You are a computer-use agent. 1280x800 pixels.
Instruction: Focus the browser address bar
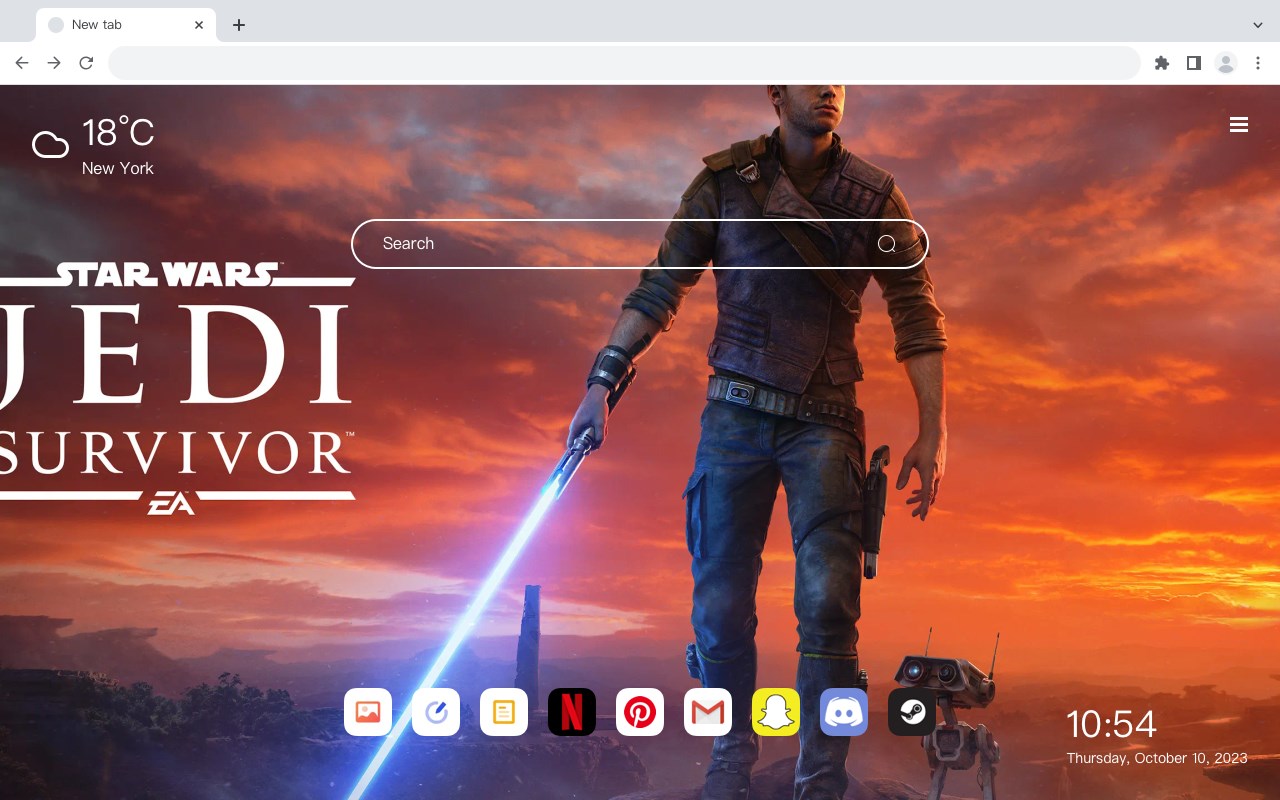tap(624, 63)
